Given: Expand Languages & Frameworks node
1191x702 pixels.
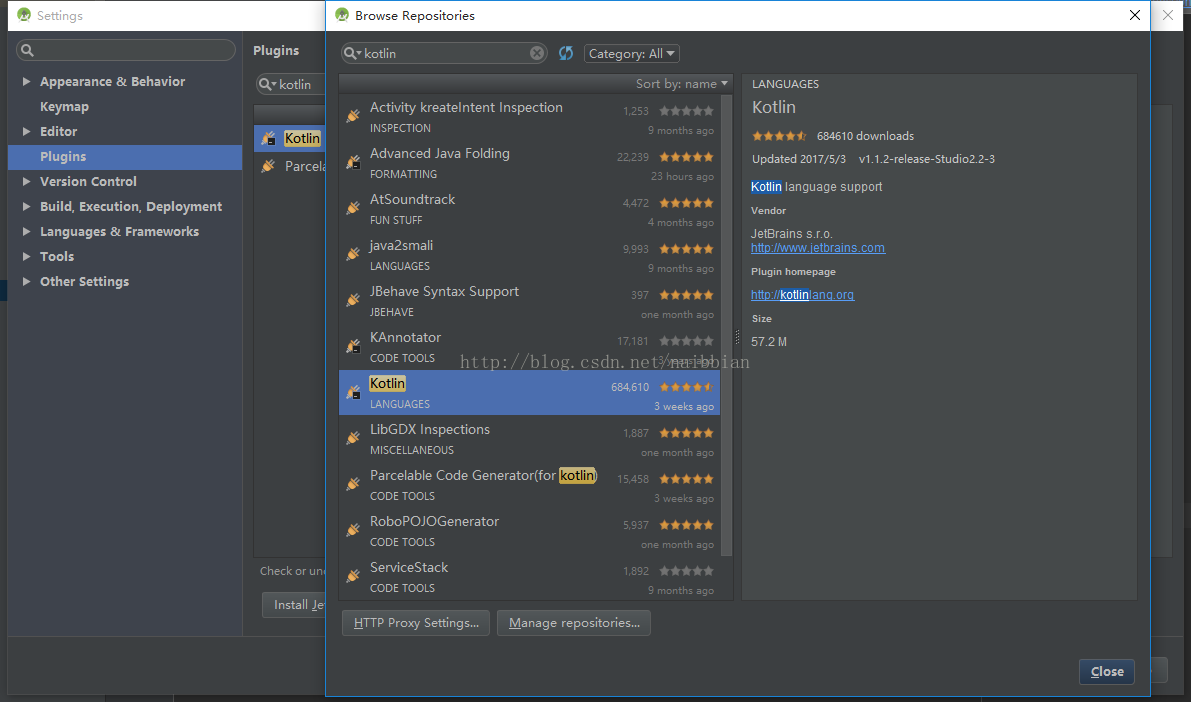Looking at the screenshot, I should [x=27, y=232].
